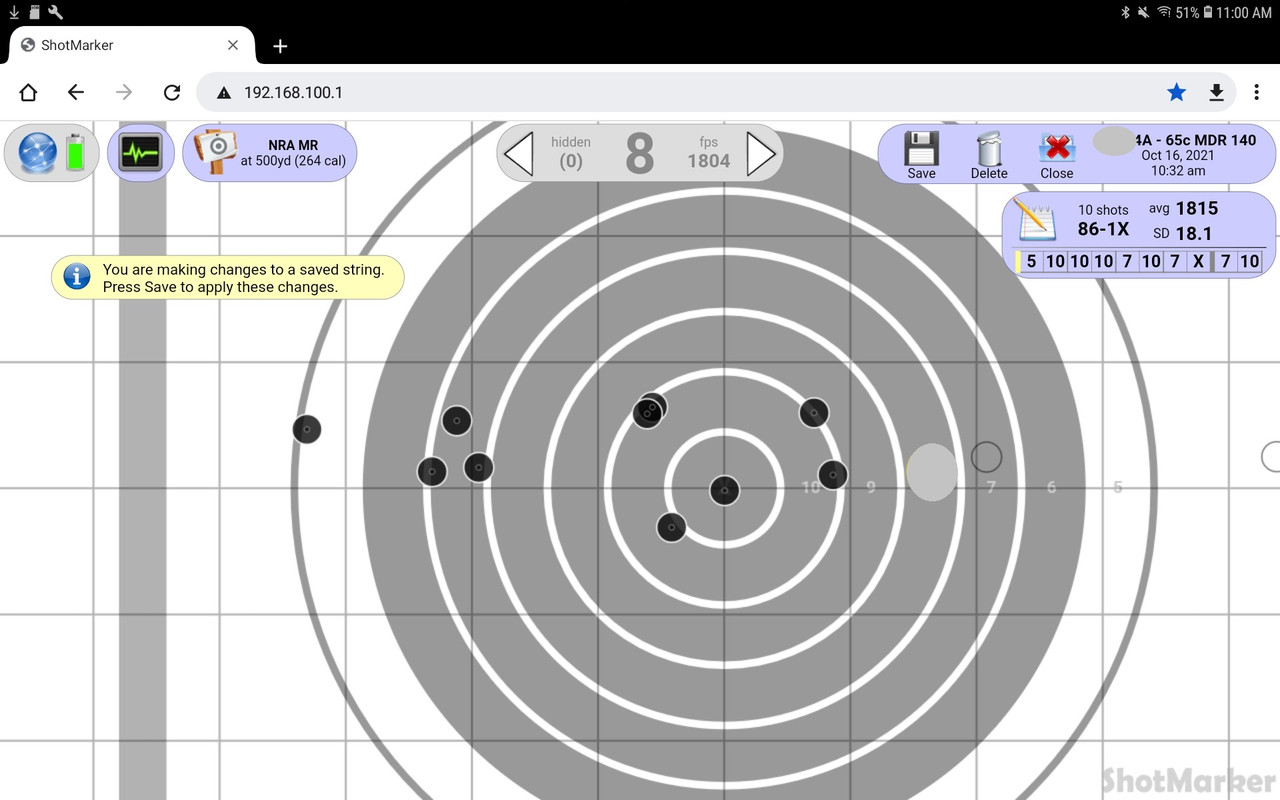Select the ShotMarker browser tab
Image resolution: width=1280 pixels, height=800 pixels.
(x=130, y=45)
